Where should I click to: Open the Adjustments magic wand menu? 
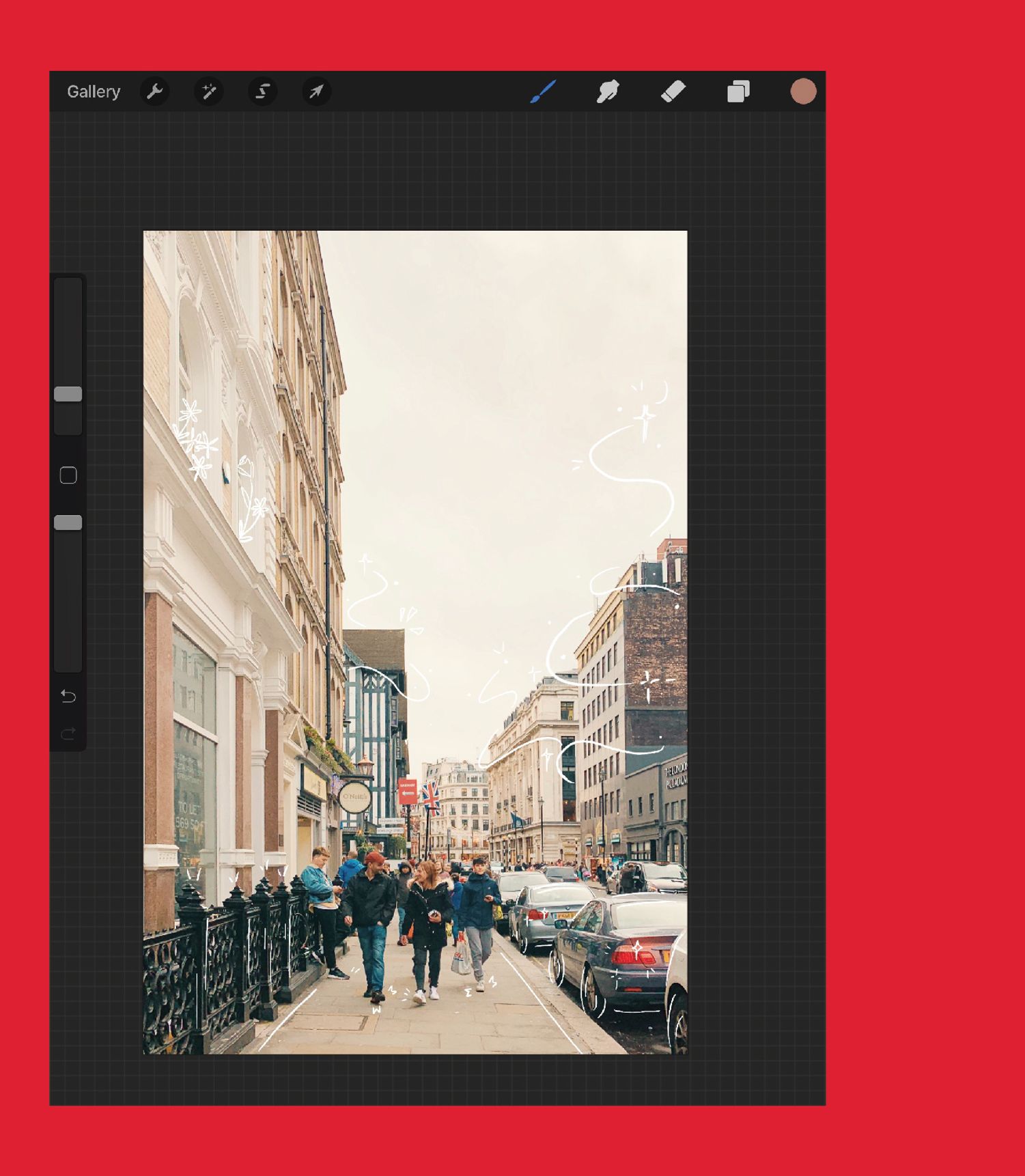209,92
